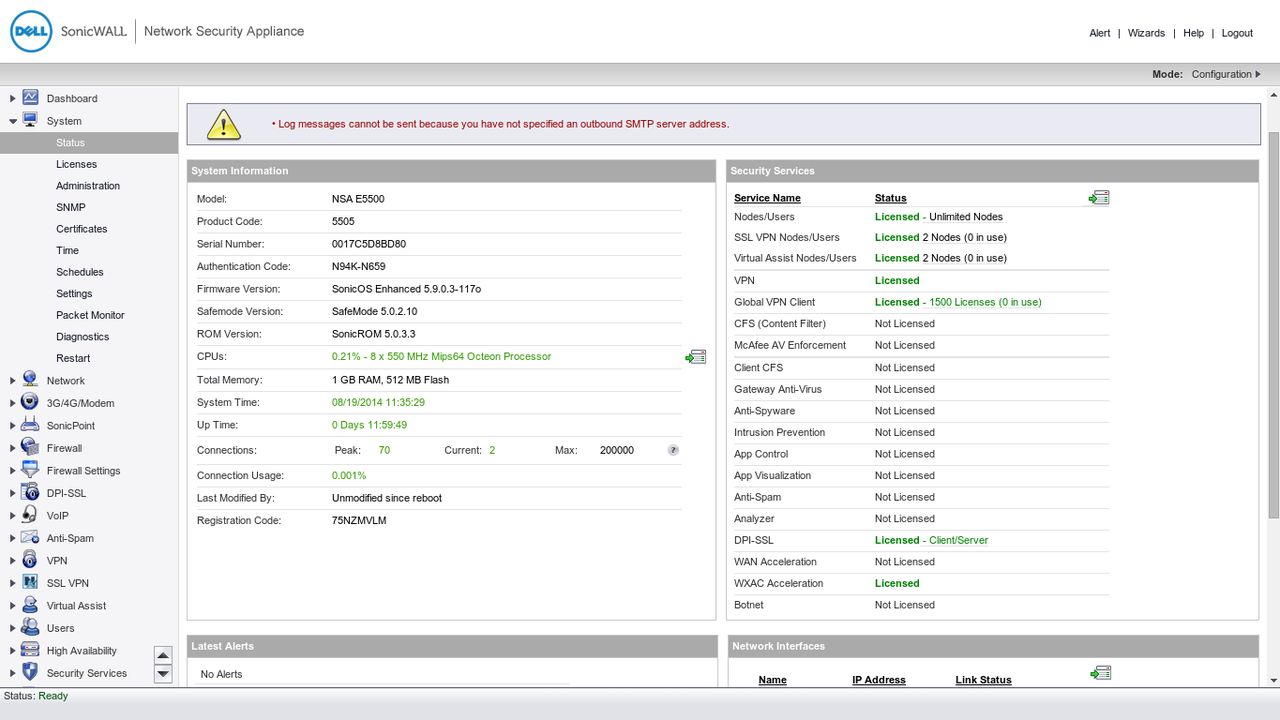Click the serial number 0017C5D8BD80
This screenshot has height=720, width=1280.
(369, 244)
